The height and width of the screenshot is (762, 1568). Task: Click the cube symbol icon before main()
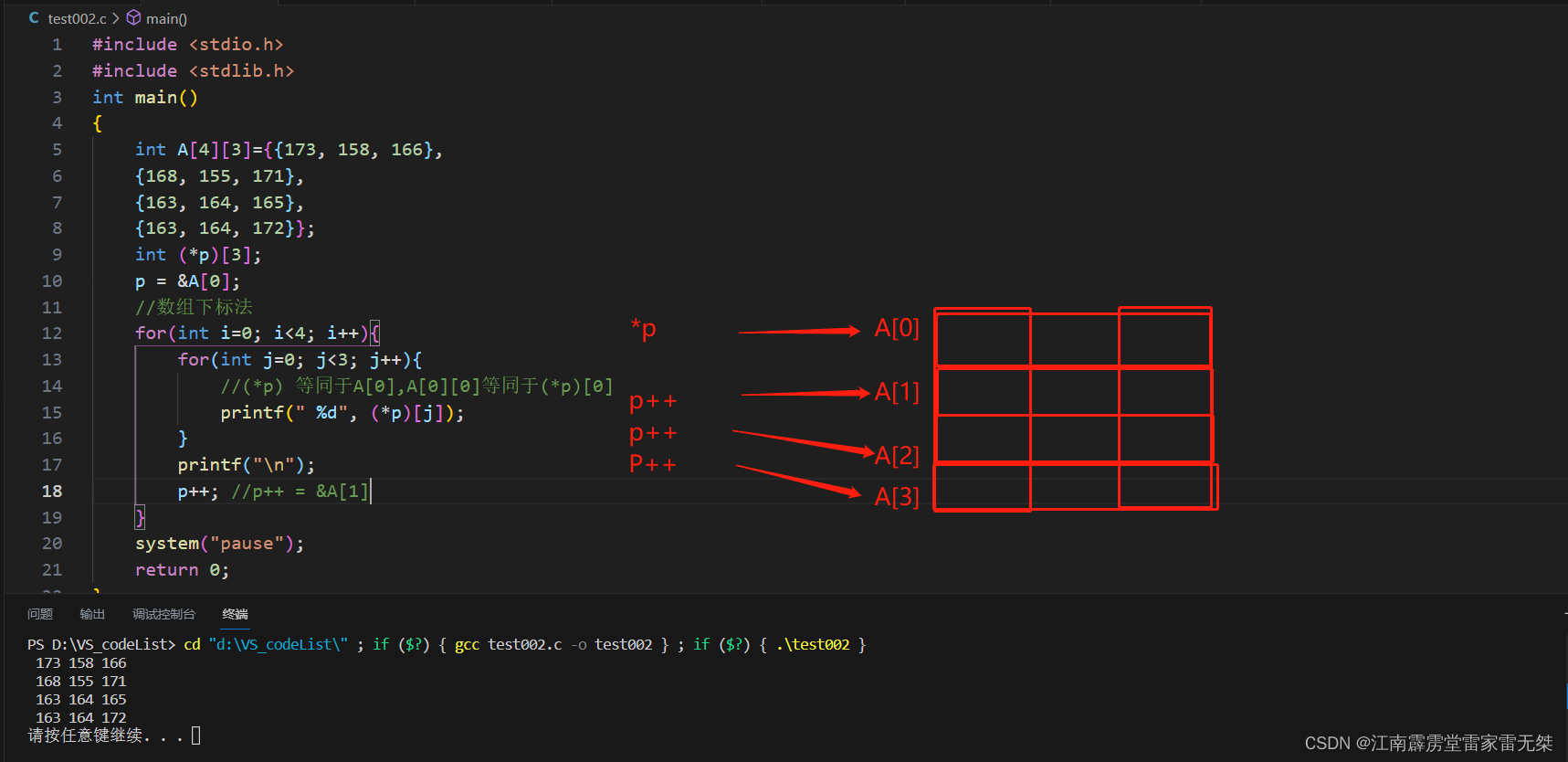click(133, 17)
